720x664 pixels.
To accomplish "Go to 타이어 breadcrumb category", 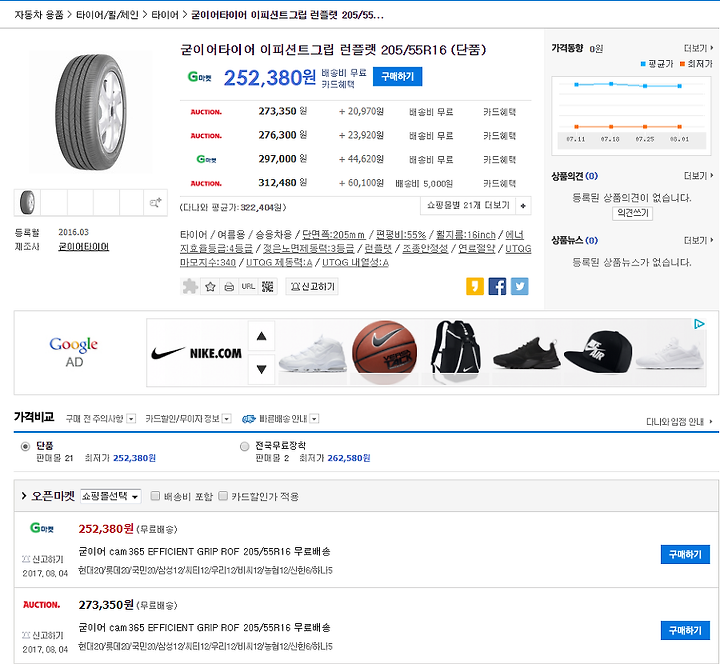I will coord(165,15).
